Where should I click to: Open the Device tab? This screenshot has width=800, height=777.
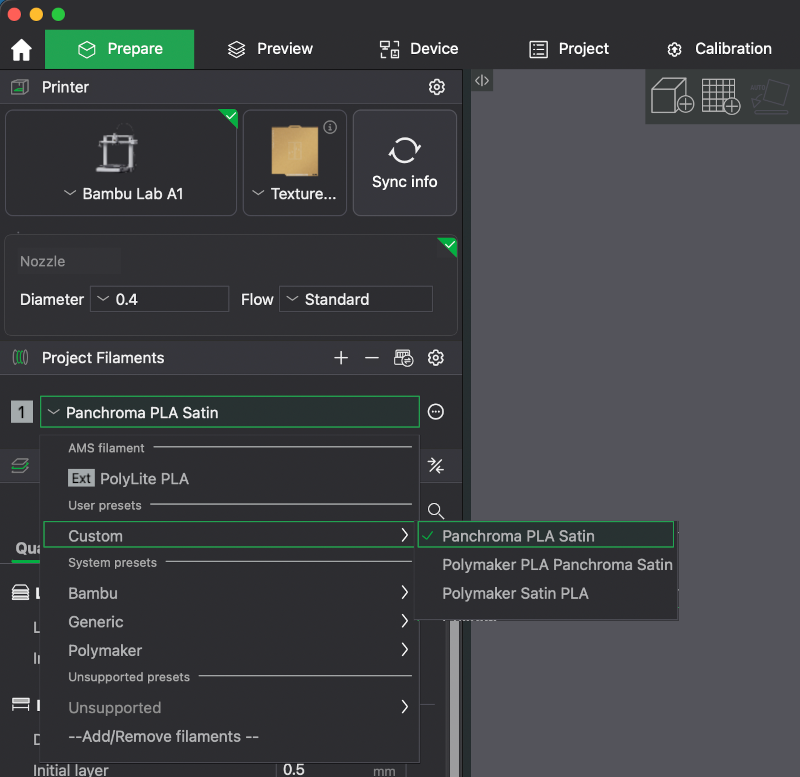pos(419,49)
